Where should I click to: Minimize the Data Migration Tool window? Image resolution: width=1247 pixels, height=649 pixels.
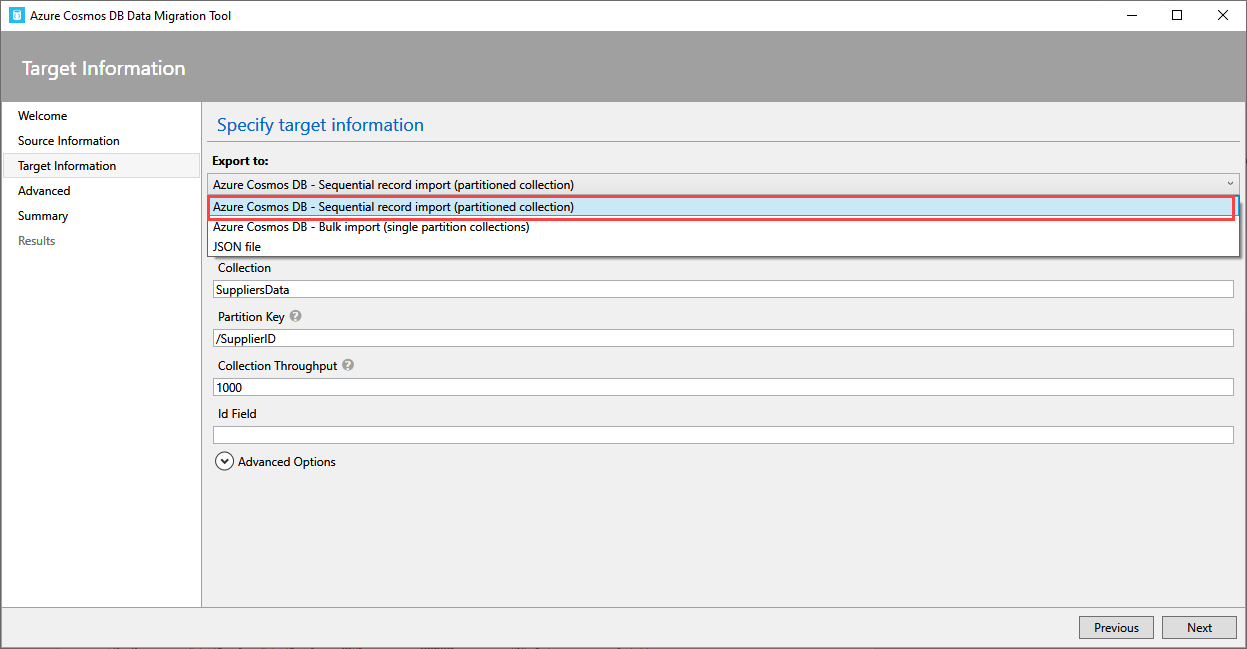[1132, 15]
